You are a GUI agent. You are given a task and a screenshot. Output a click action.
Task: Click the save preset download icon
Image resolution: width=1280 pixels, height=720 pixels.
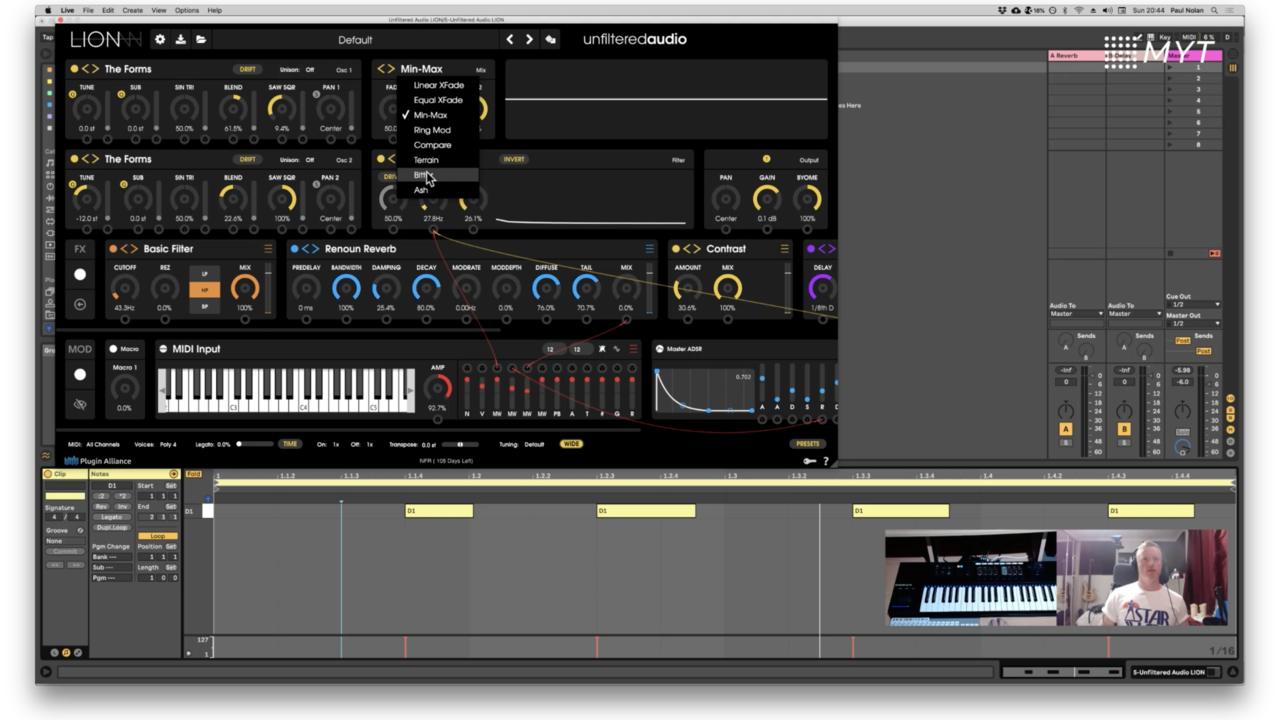[x=181, y=40]
